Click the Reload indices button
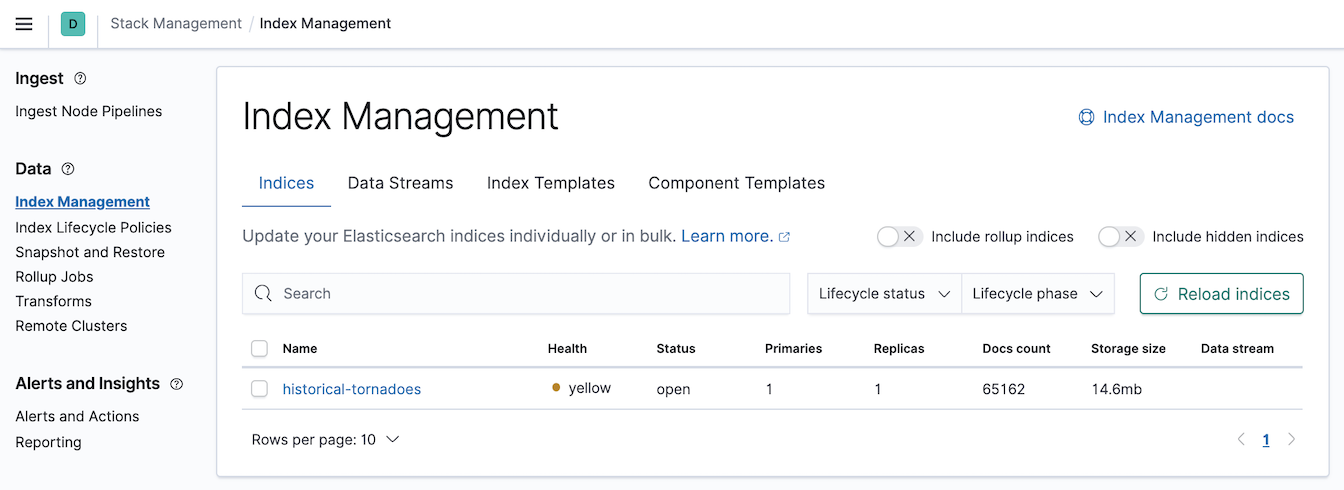The image size is (1344, 490). pyautogui.click(x=1222, y=294)
